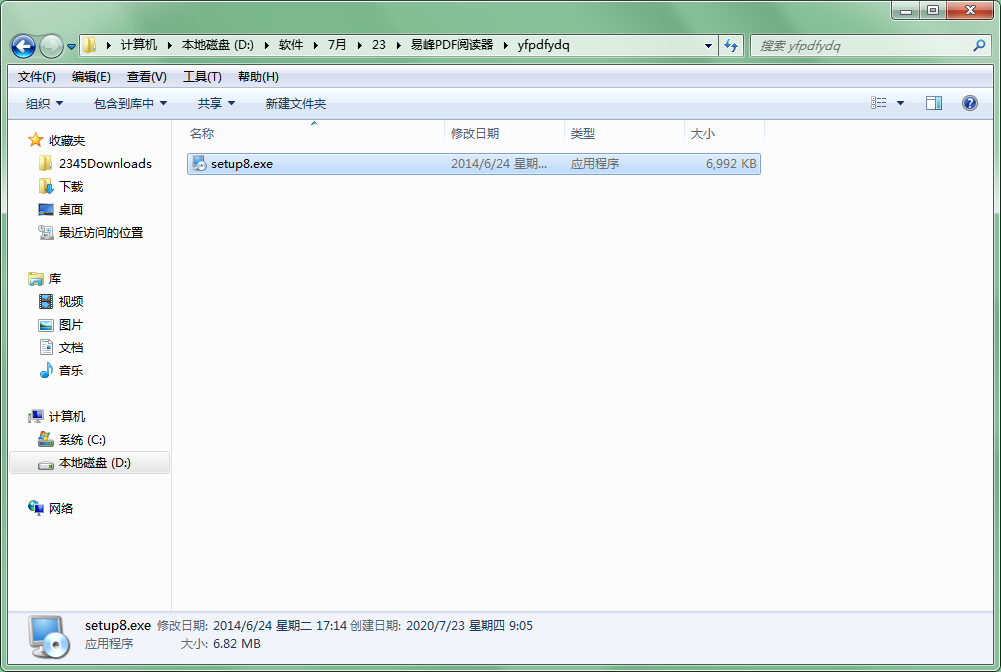Click the folder icon in address bar
The height and width of the screenshot is (672, 1001).
[x=90, y=45]
